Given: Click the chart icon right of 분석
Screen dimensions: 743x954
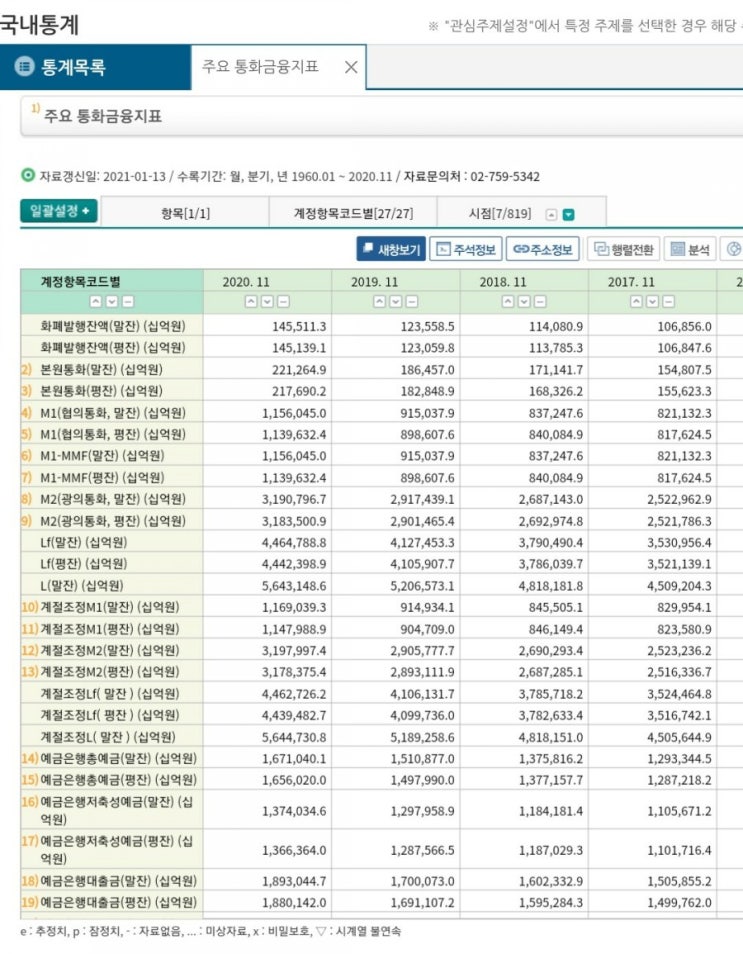Looking at the screenshot, I should pyautogui.click(x=733, y=249).
